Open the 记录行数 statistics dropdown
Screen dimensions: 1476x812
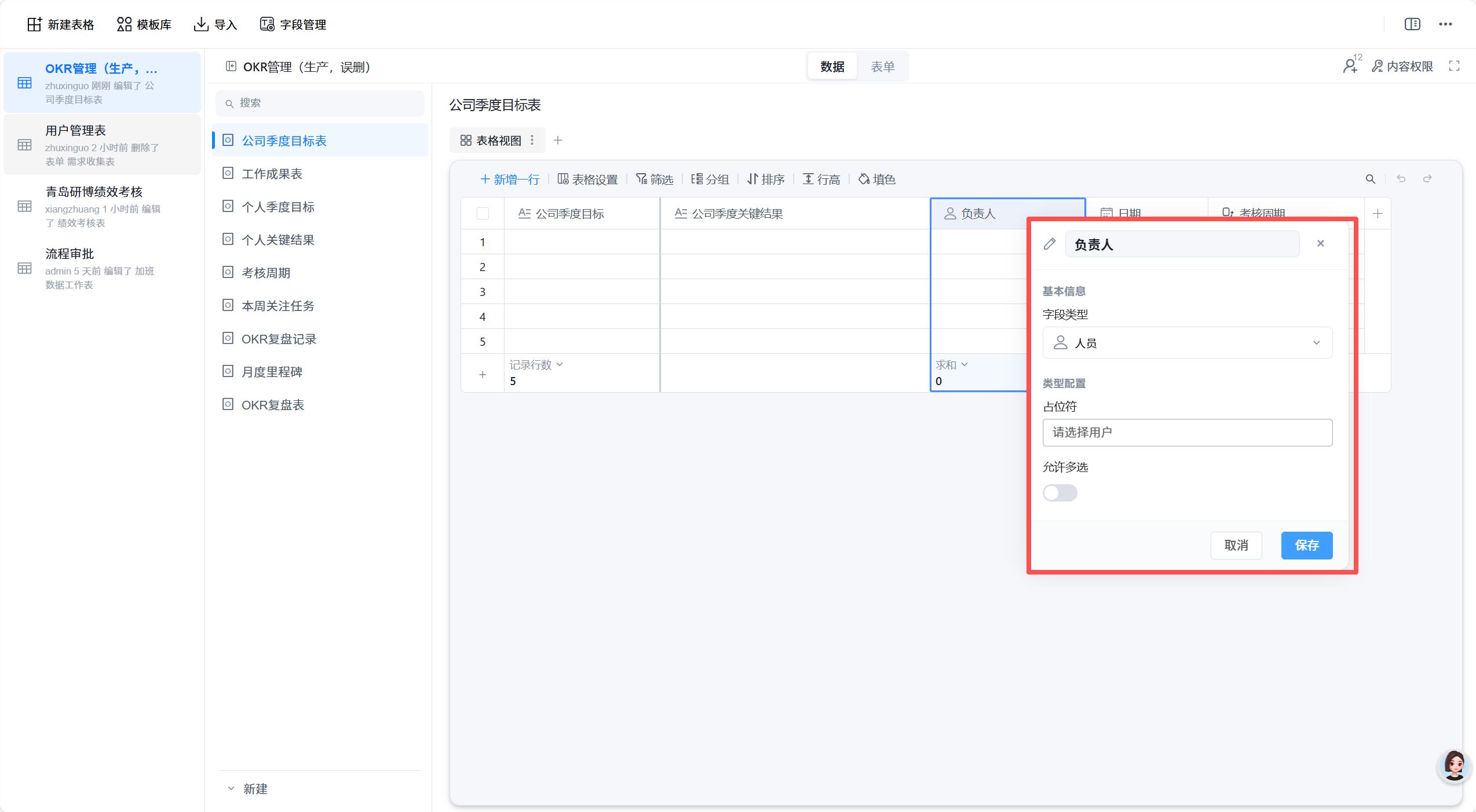(x=536, y=364)
